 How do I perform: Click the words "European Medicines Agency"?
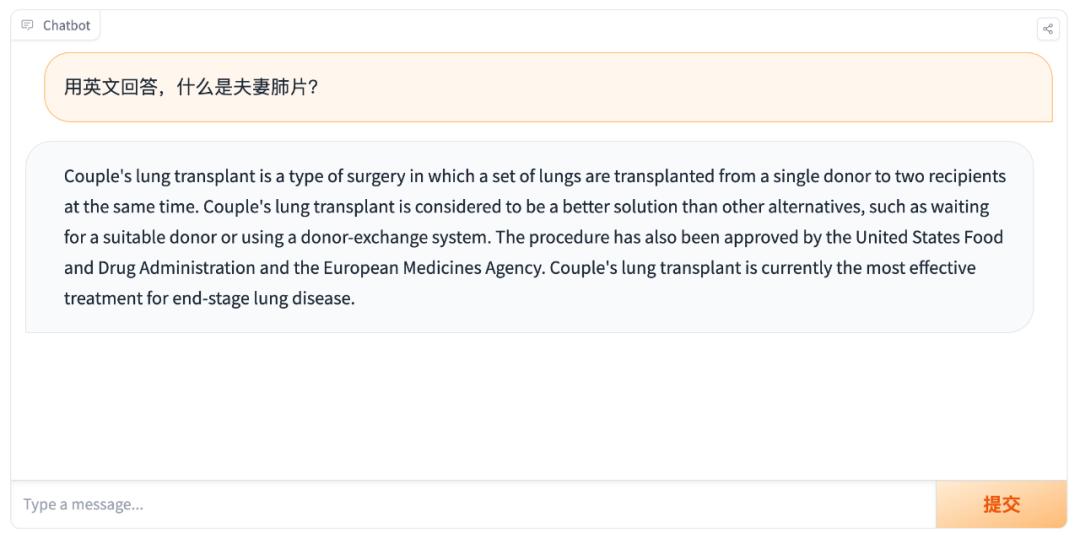(432, 268)
